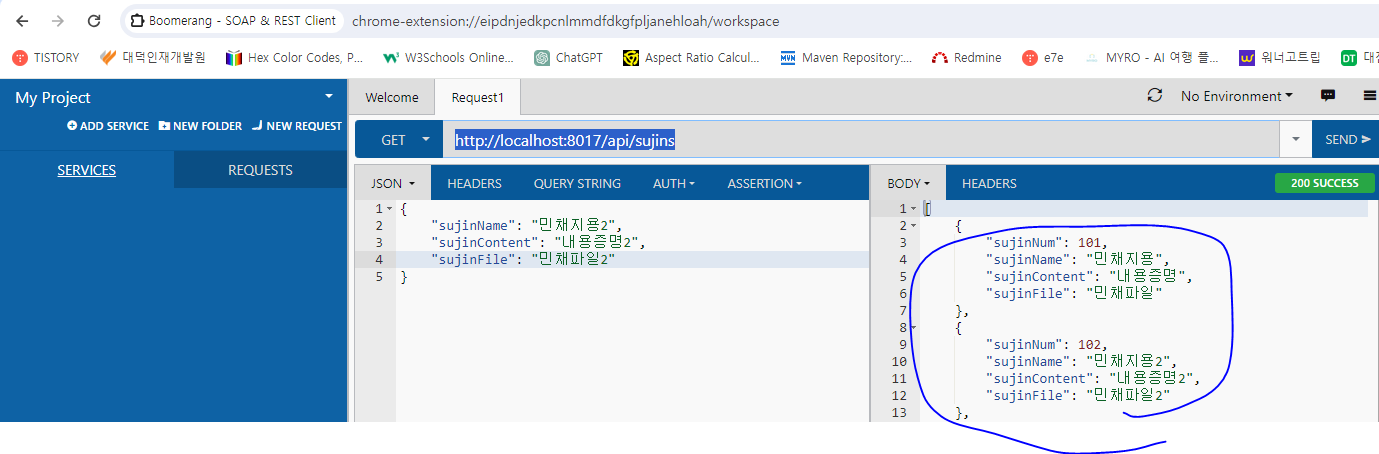
Task: Click the 200 SUCCESS status badge
Action: tap(1324, 183)
